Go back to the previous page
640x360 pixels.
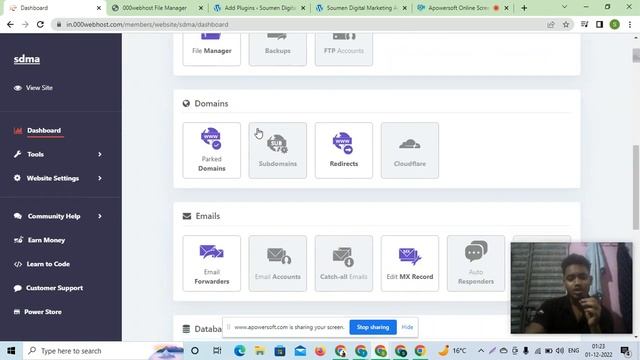tap(10, 24)
